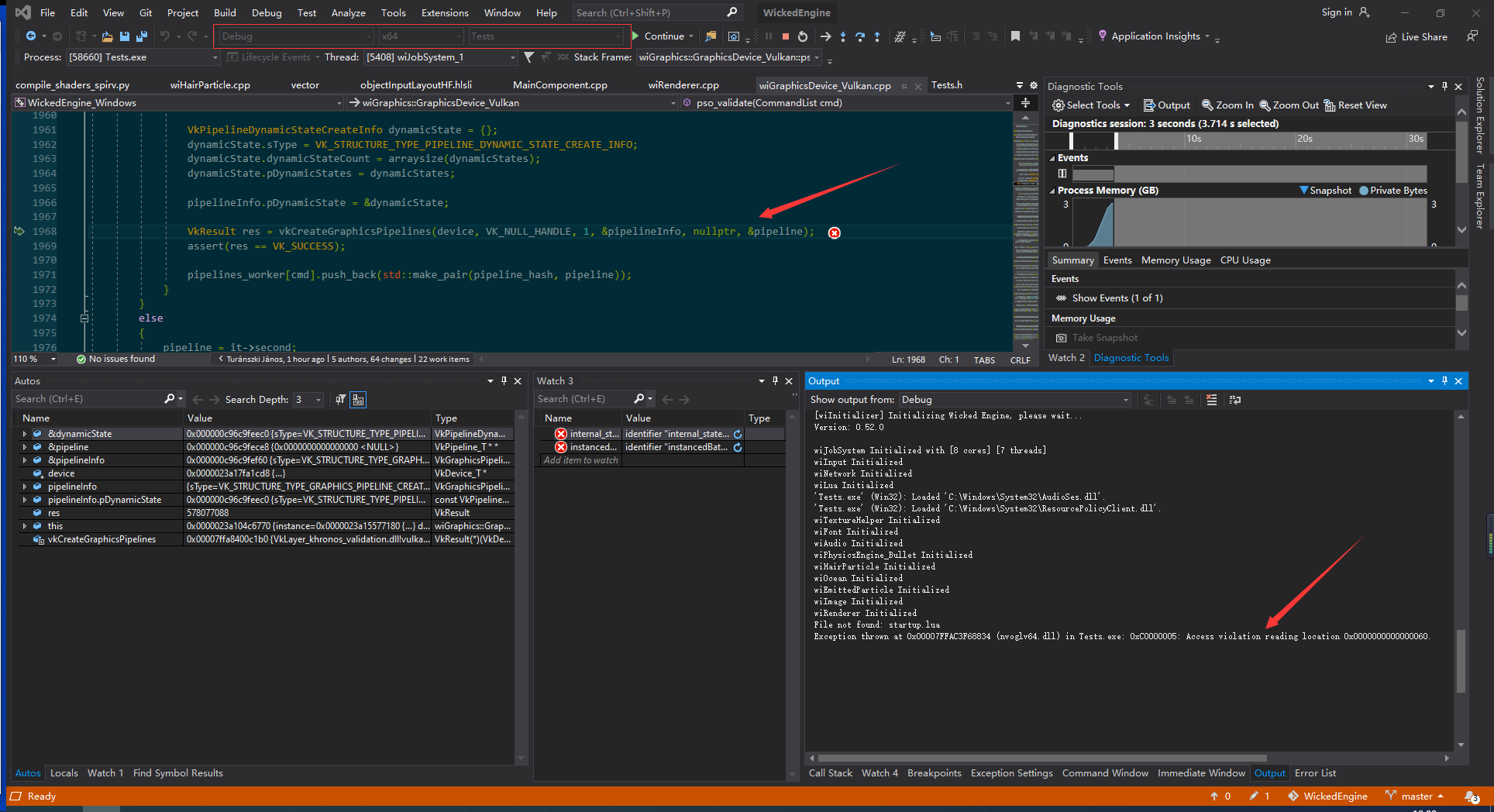Pin the Output panel
The width and height of the screenshot is (1494, 812).
point(1444,381)
